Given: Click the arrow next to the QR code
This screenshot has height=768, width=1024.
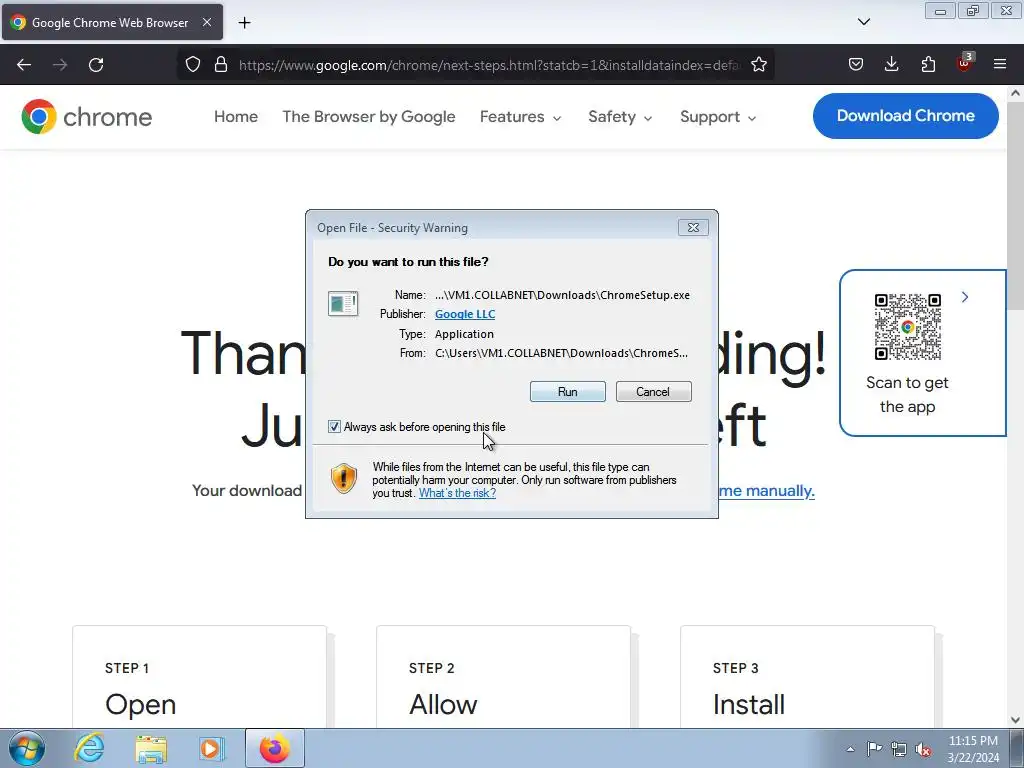Looking at the screenshot, I should (x=965, y=297).
